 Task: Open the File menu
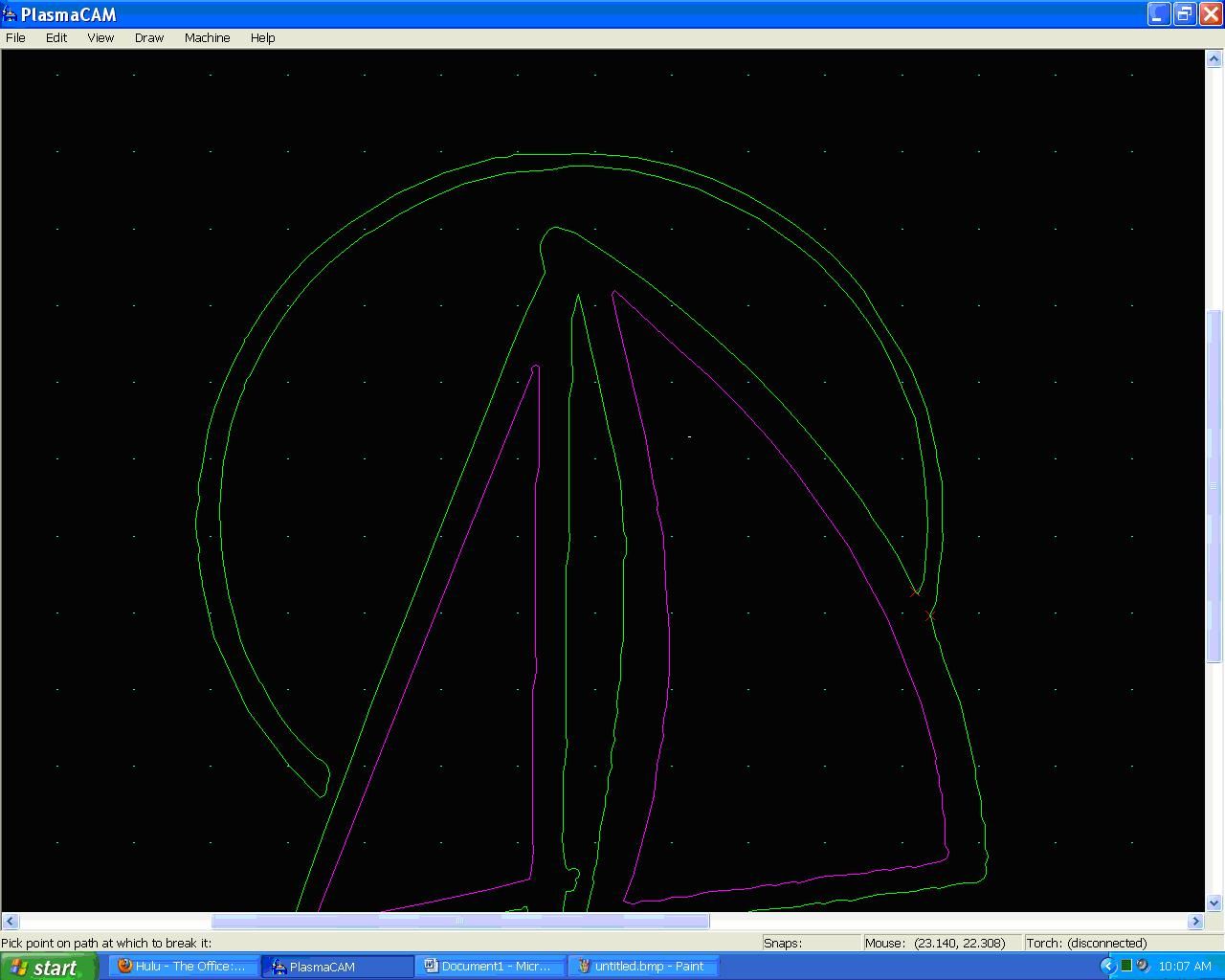(15, 37)
